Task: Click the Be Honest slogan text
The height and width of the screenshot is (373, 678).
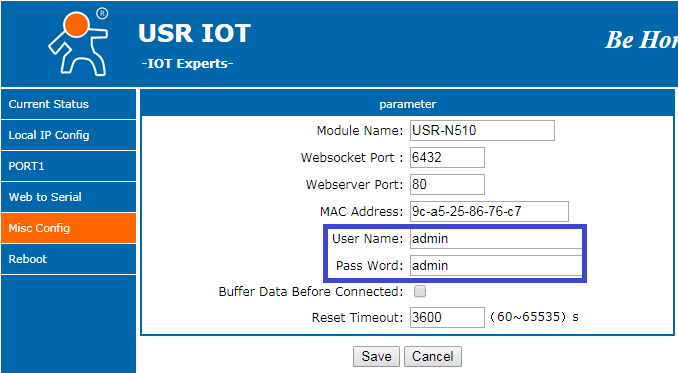Action: pos(641,40)
